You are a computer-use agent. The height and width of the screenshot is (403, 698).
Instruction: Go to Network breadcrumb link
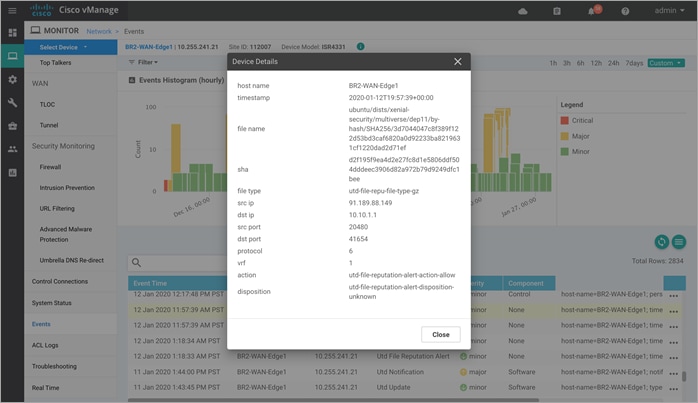click(99, 31)
